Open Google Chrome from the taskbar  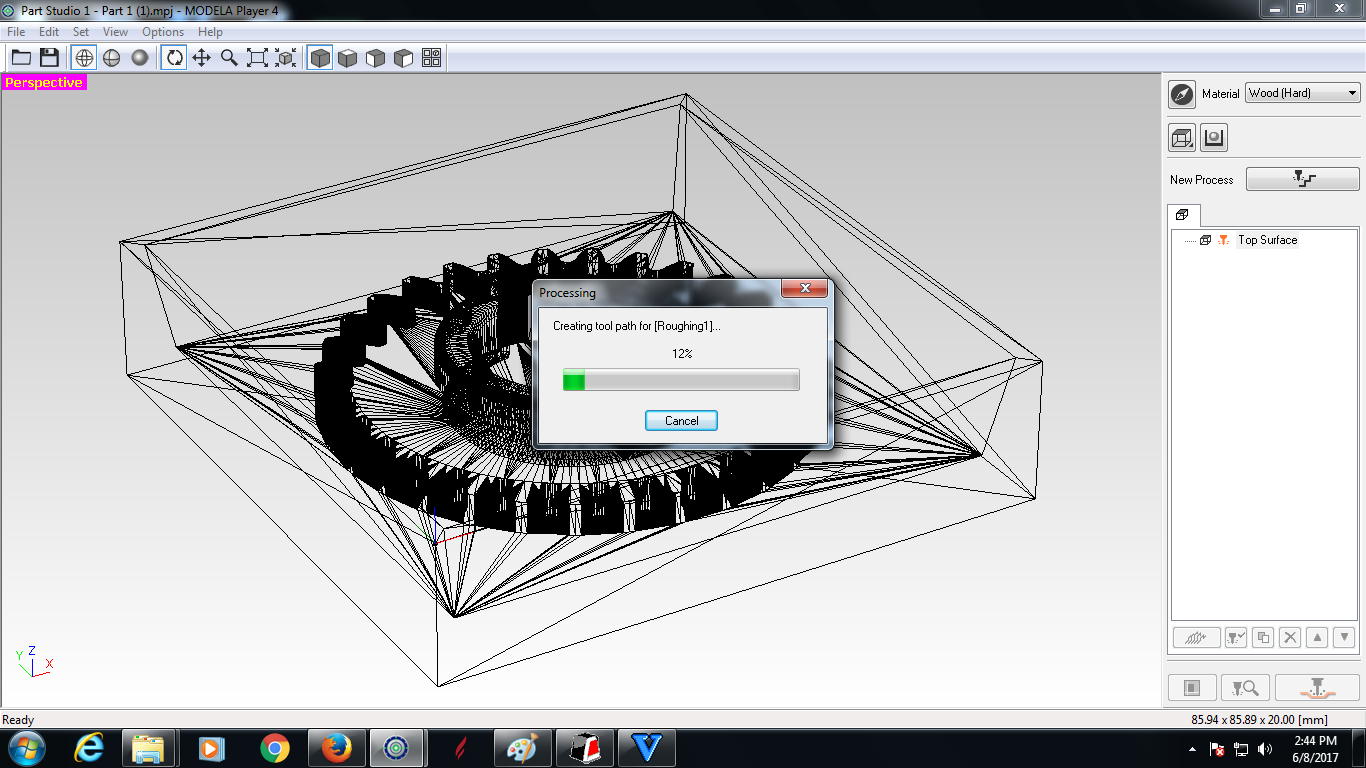coord(273,748)
